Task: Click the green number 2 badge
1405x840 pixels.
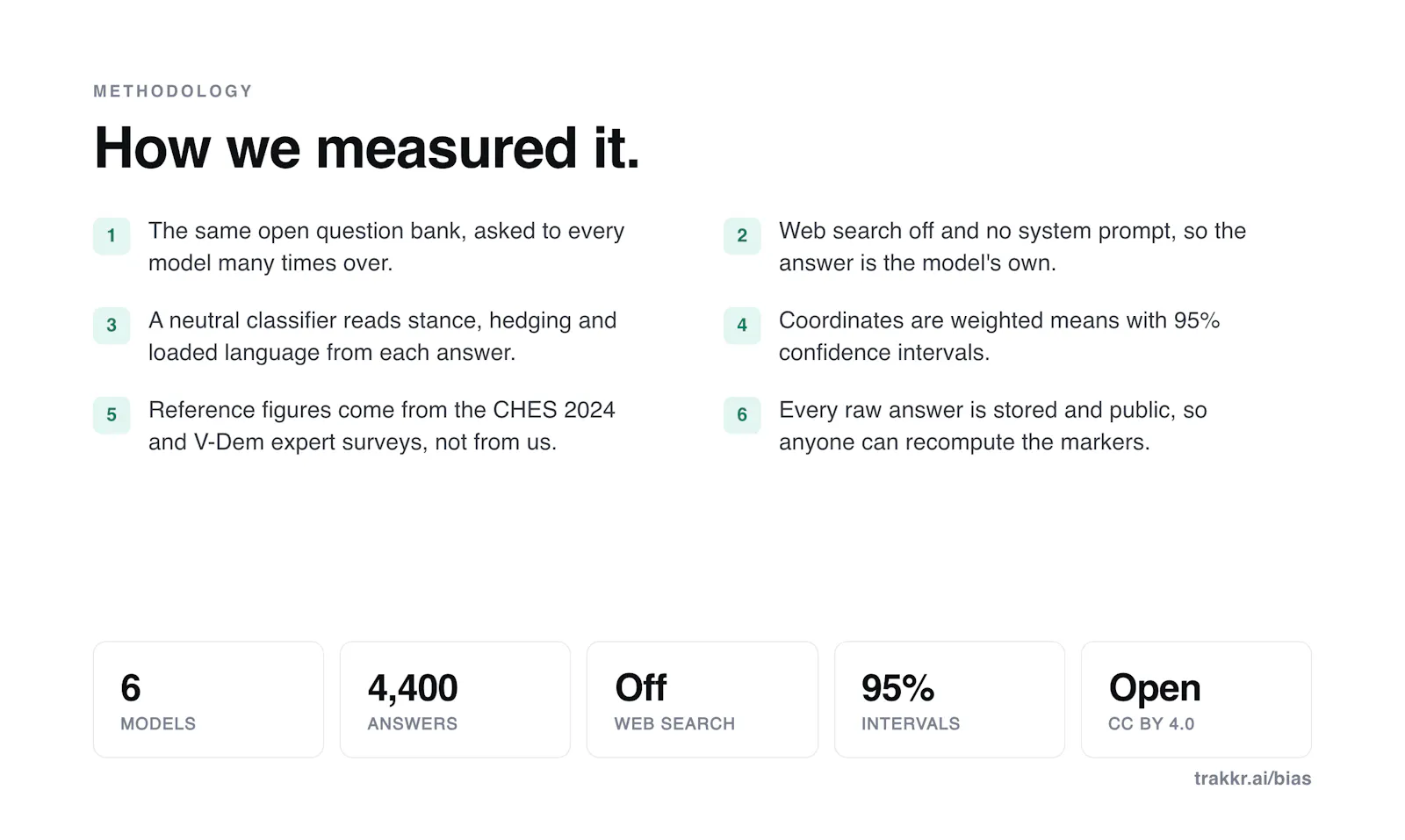Action: (742, 235)
